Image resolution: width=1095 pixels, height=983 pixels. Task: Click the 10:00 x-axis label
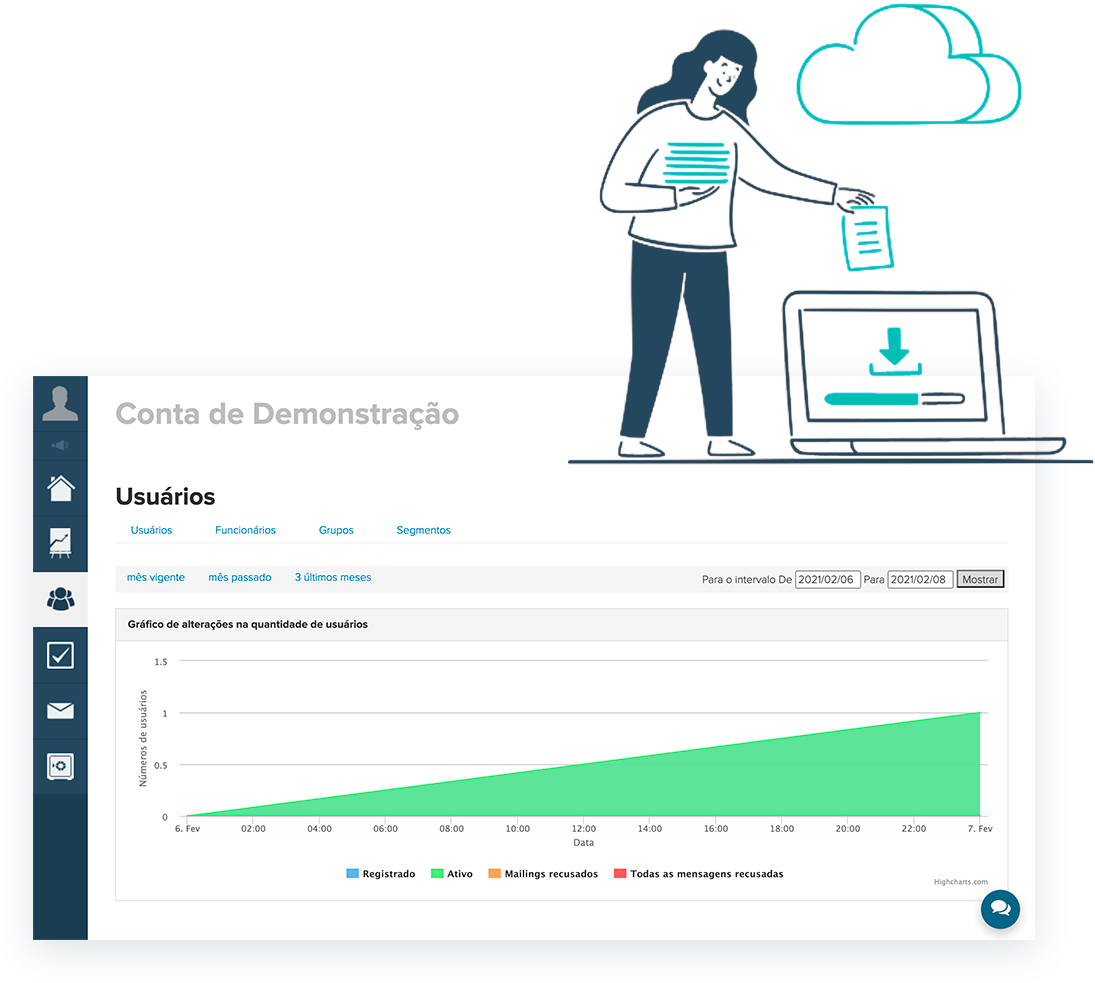tap(517, 829)
